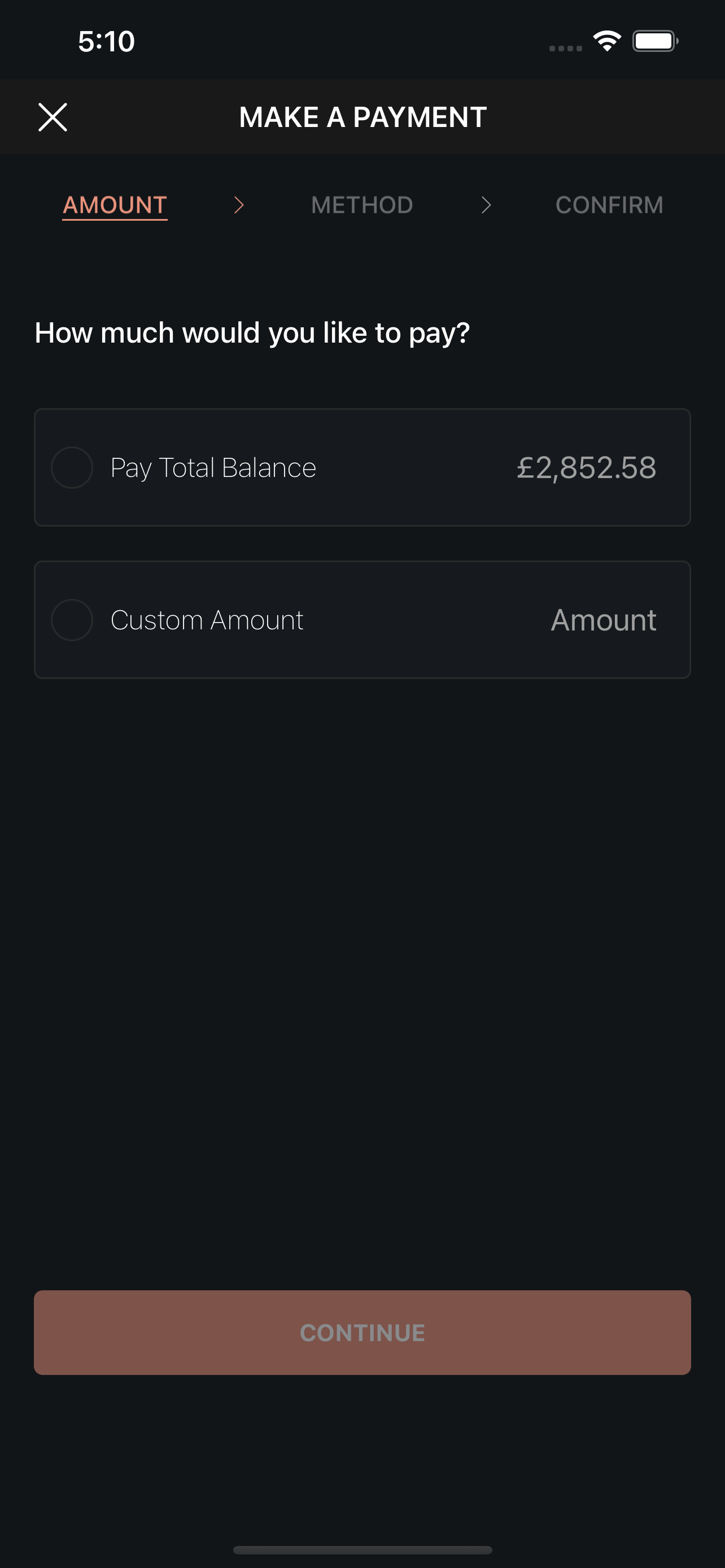Tap the 5:10 clock in status bar
The height and width of the screenshot is (1568, 725).
(107, 41)
